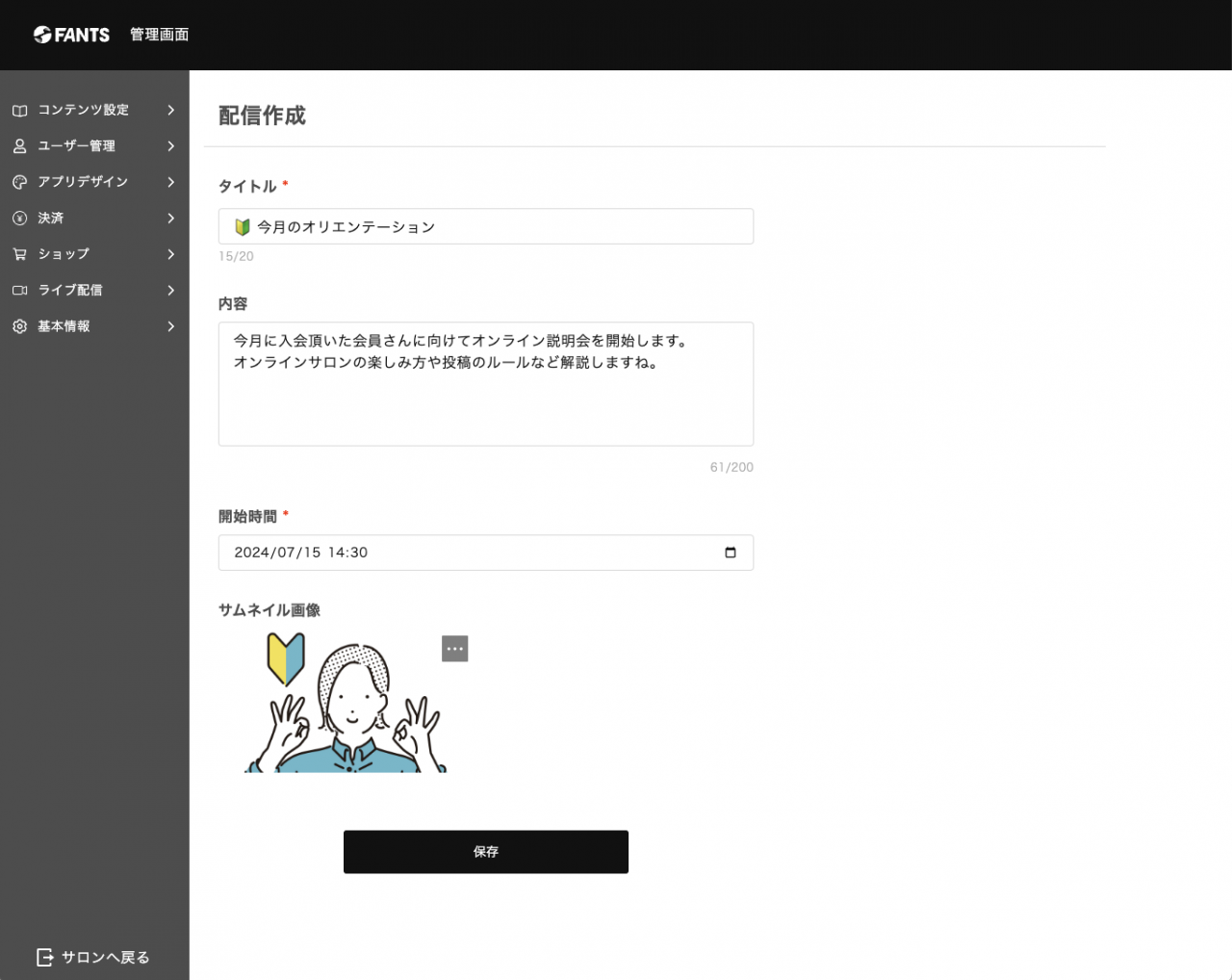Click the ユーザー管理 person icon

coord(19,146)
